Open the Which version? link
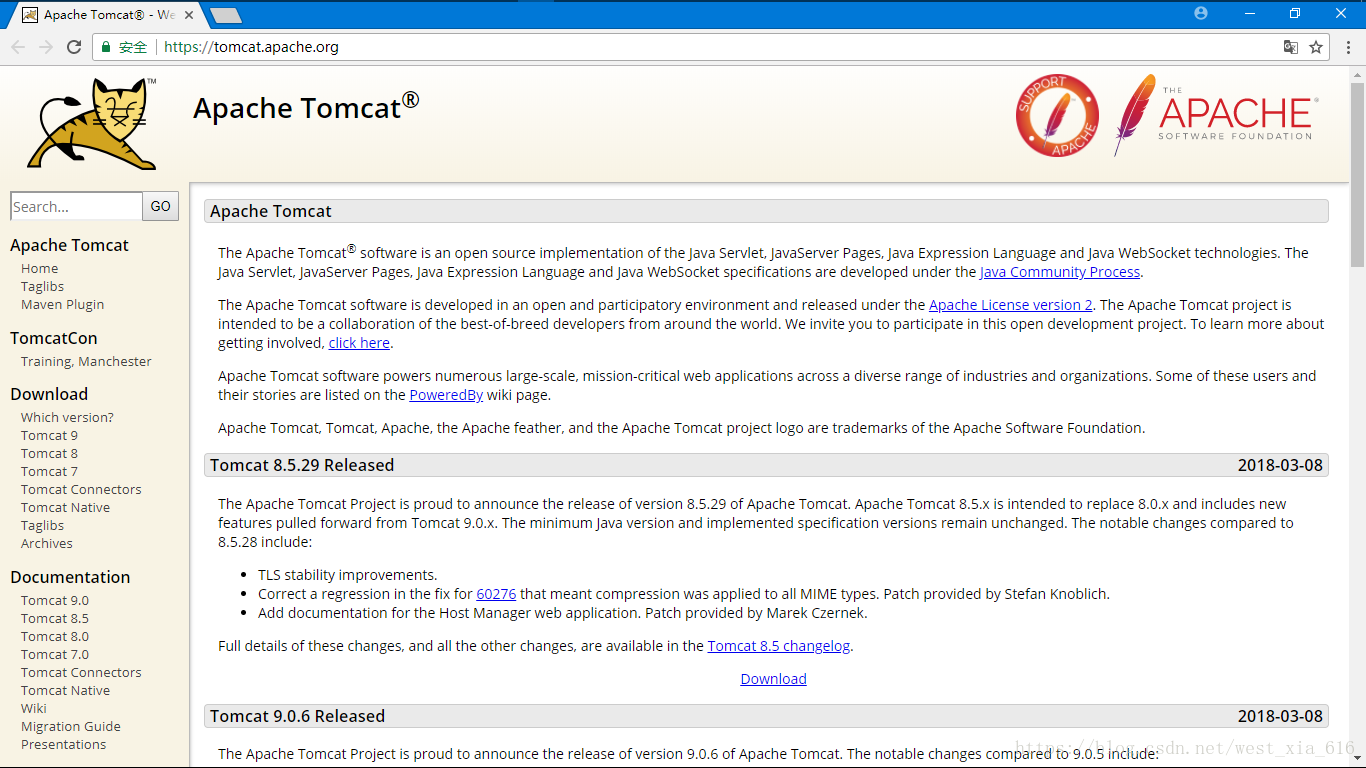Image resolution: width=1366 pixels, height=768 pixels. pos(67,417)
